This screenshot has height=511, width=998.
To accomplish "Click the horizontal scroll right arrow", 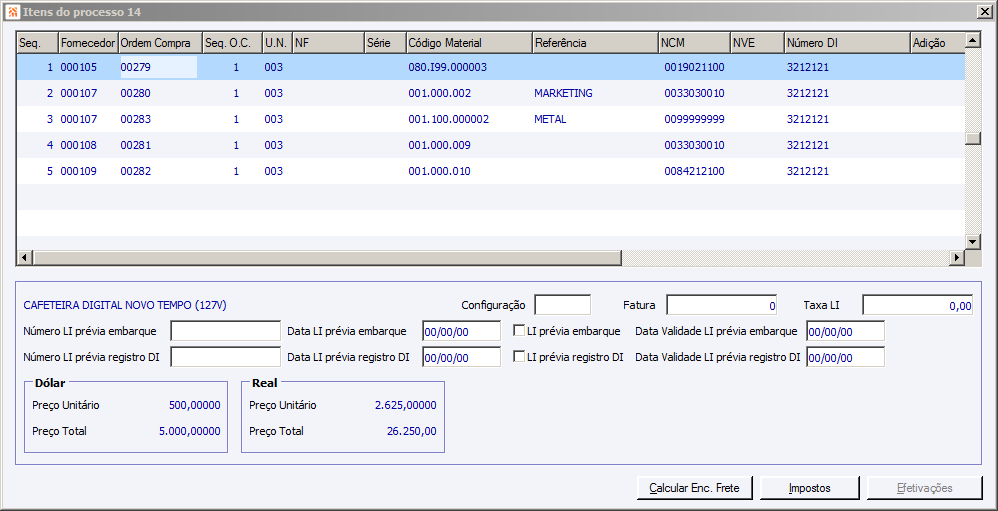I will coord(956,258).
